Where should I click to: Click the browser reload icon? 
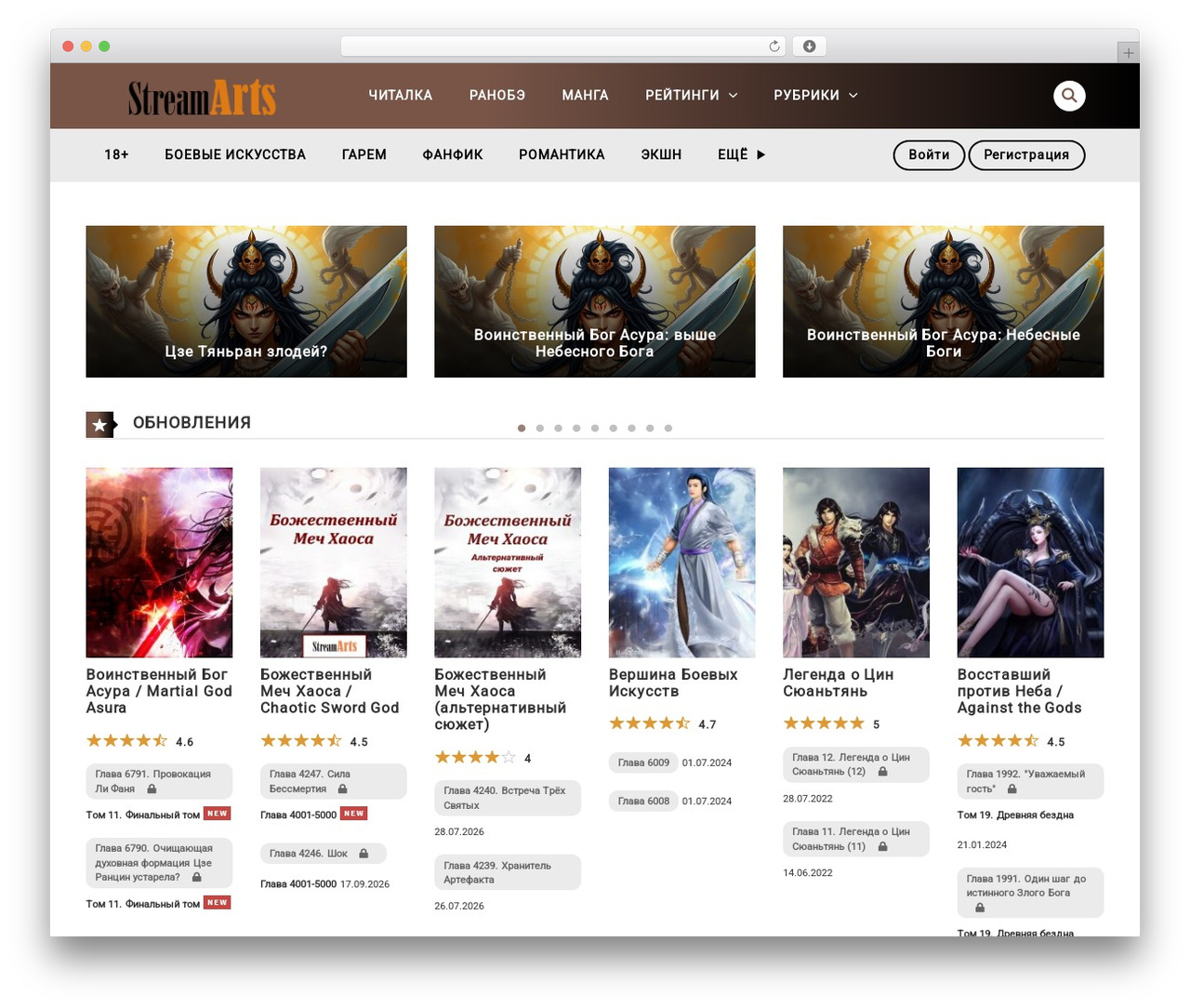pos(773,46)
